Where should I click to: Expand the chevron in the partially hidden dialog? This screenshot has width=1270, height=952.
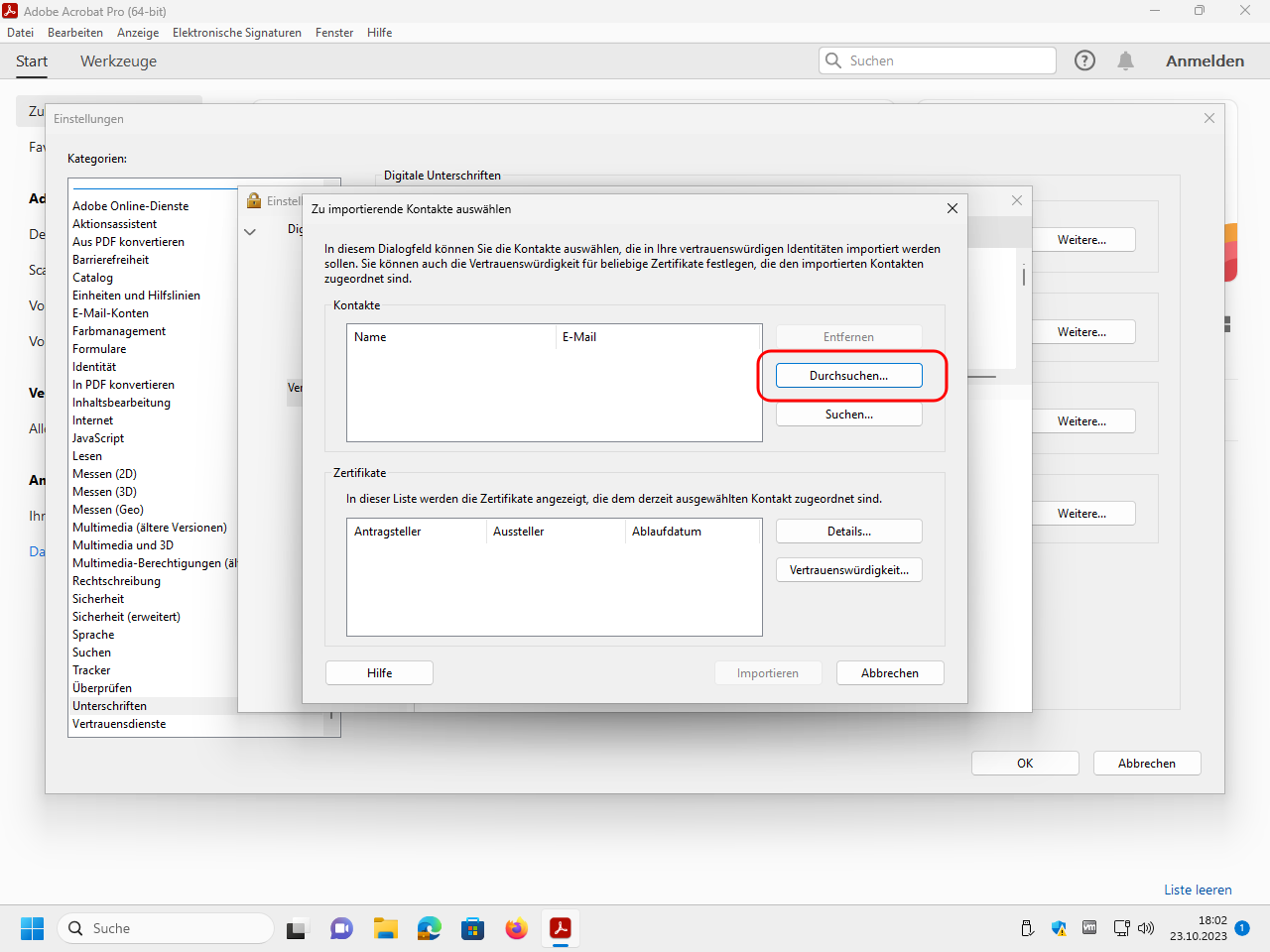click(250, 232)
